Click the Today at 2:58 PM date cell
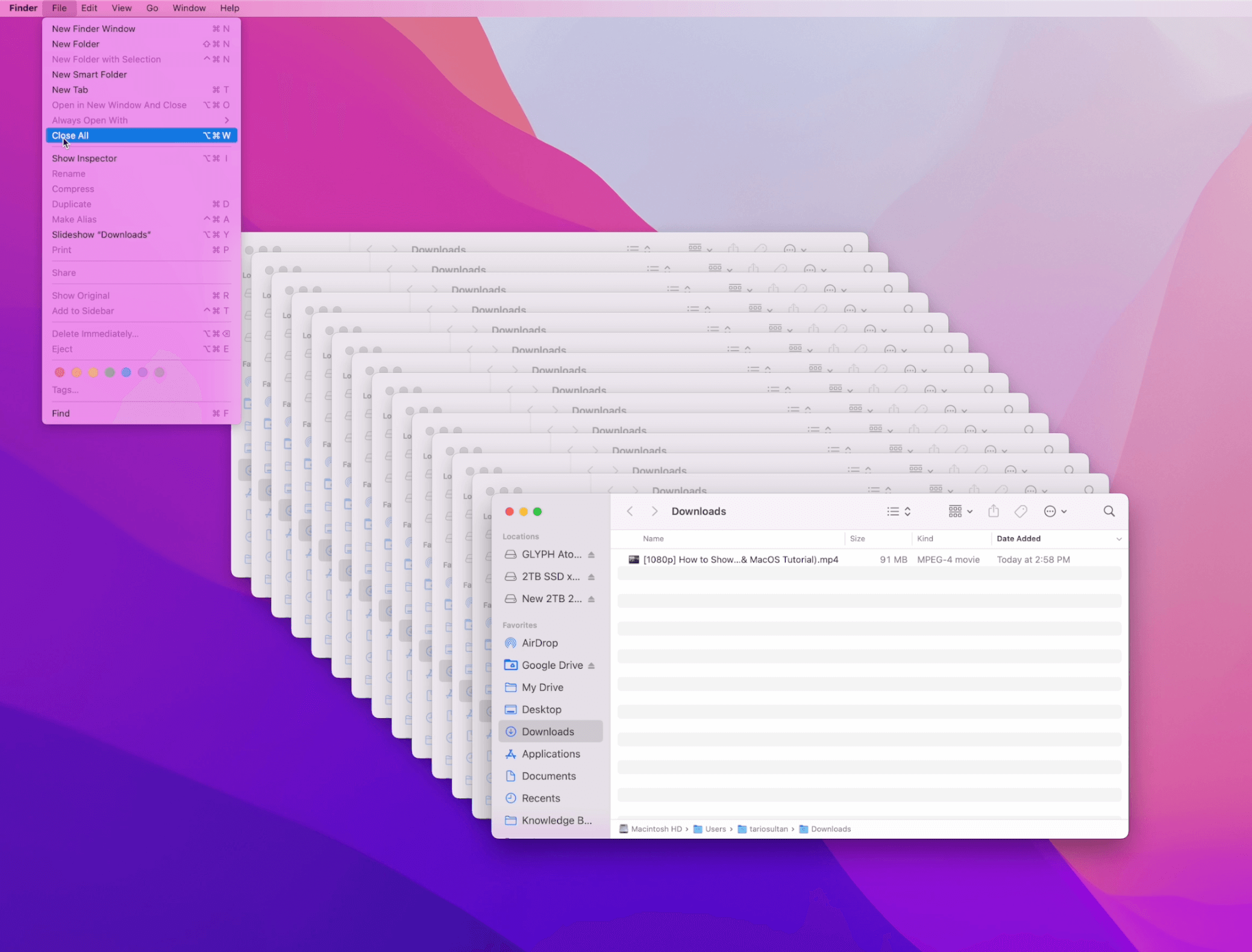1252x952 pixels. tap(1033, 560)
